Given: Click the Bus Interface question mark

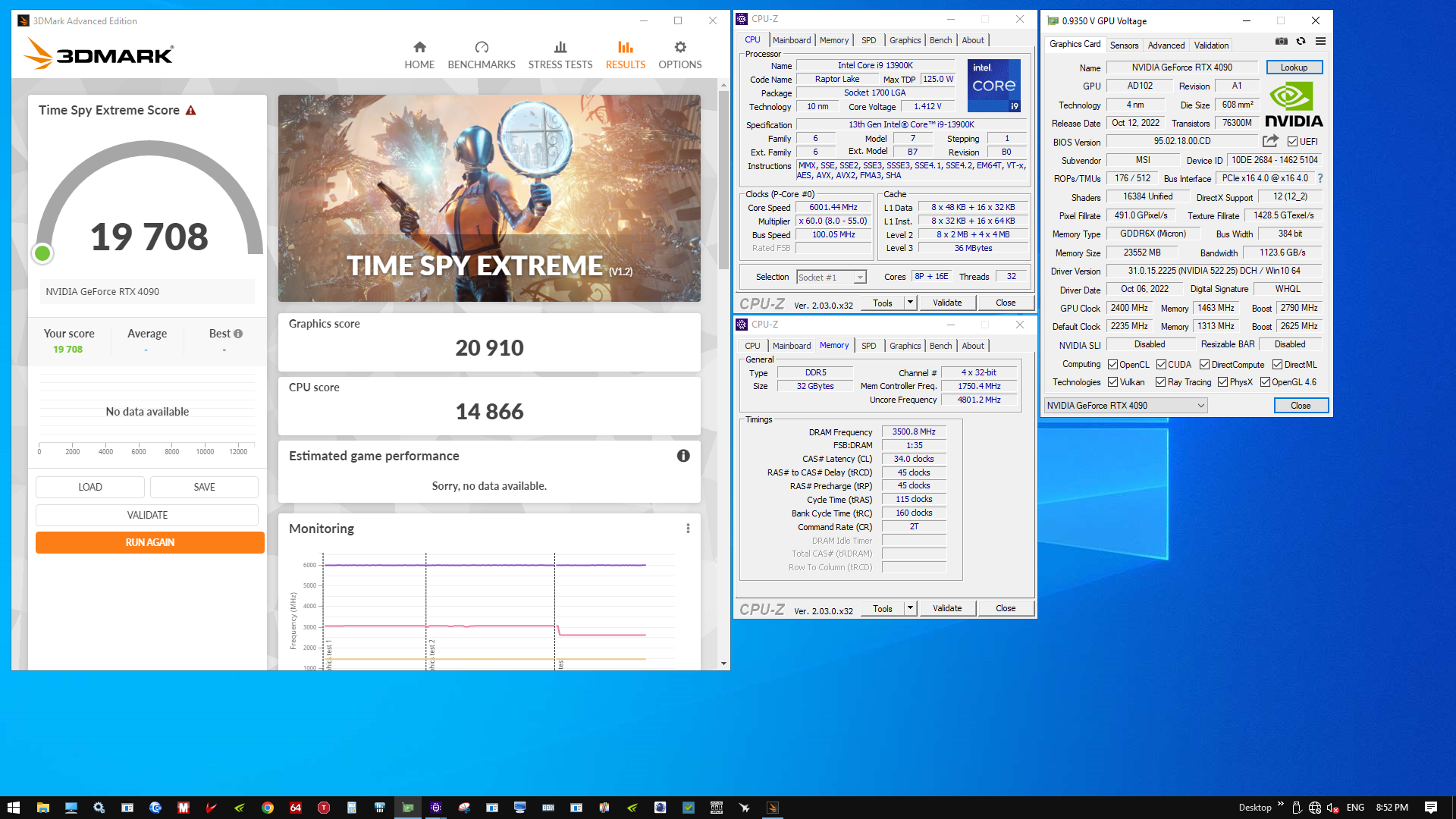Looking at the screenshot, I should point(1320,178).
